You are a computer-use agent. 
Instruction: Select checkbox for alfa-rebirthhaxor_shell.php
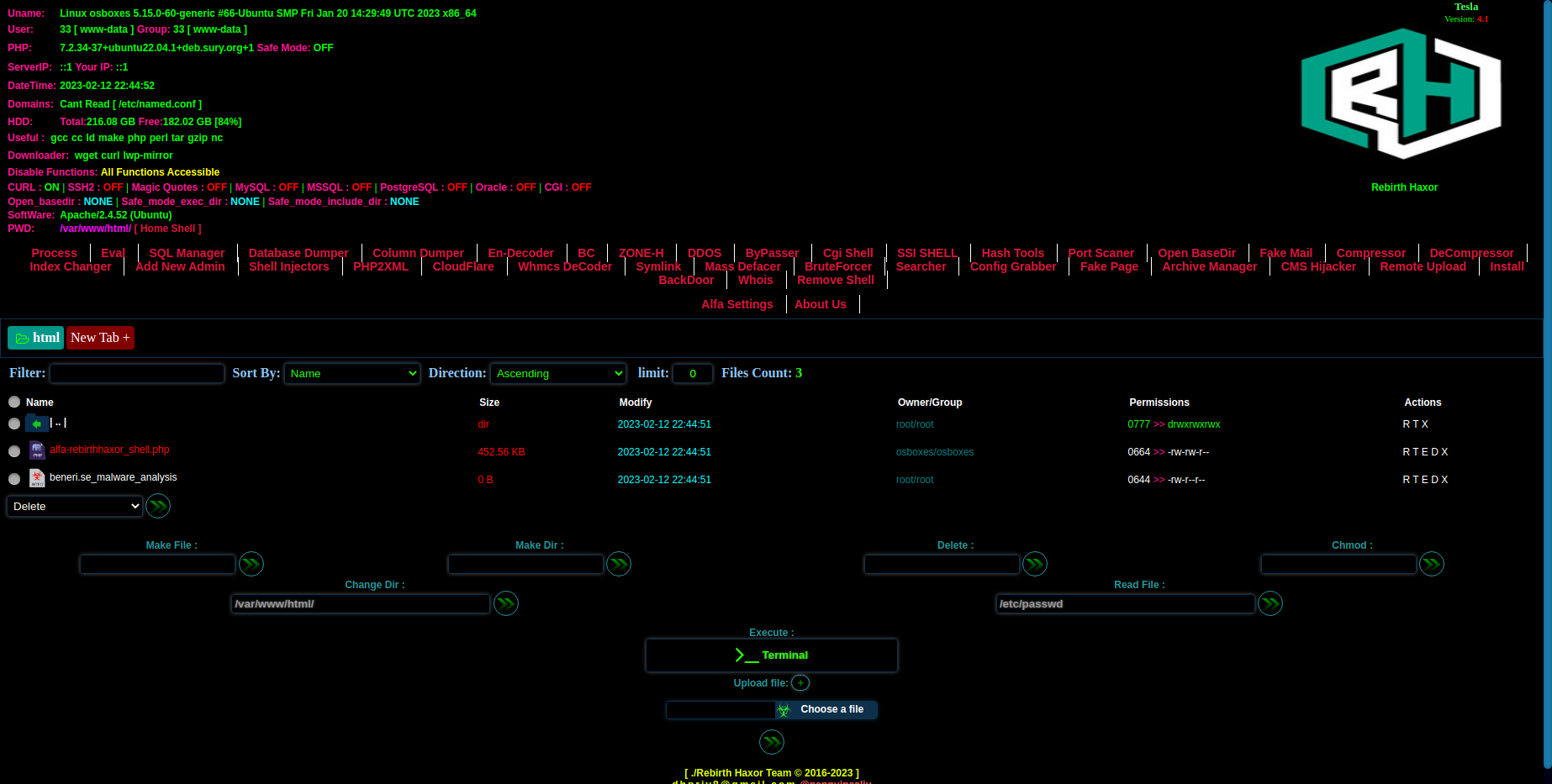click(14, 451)
